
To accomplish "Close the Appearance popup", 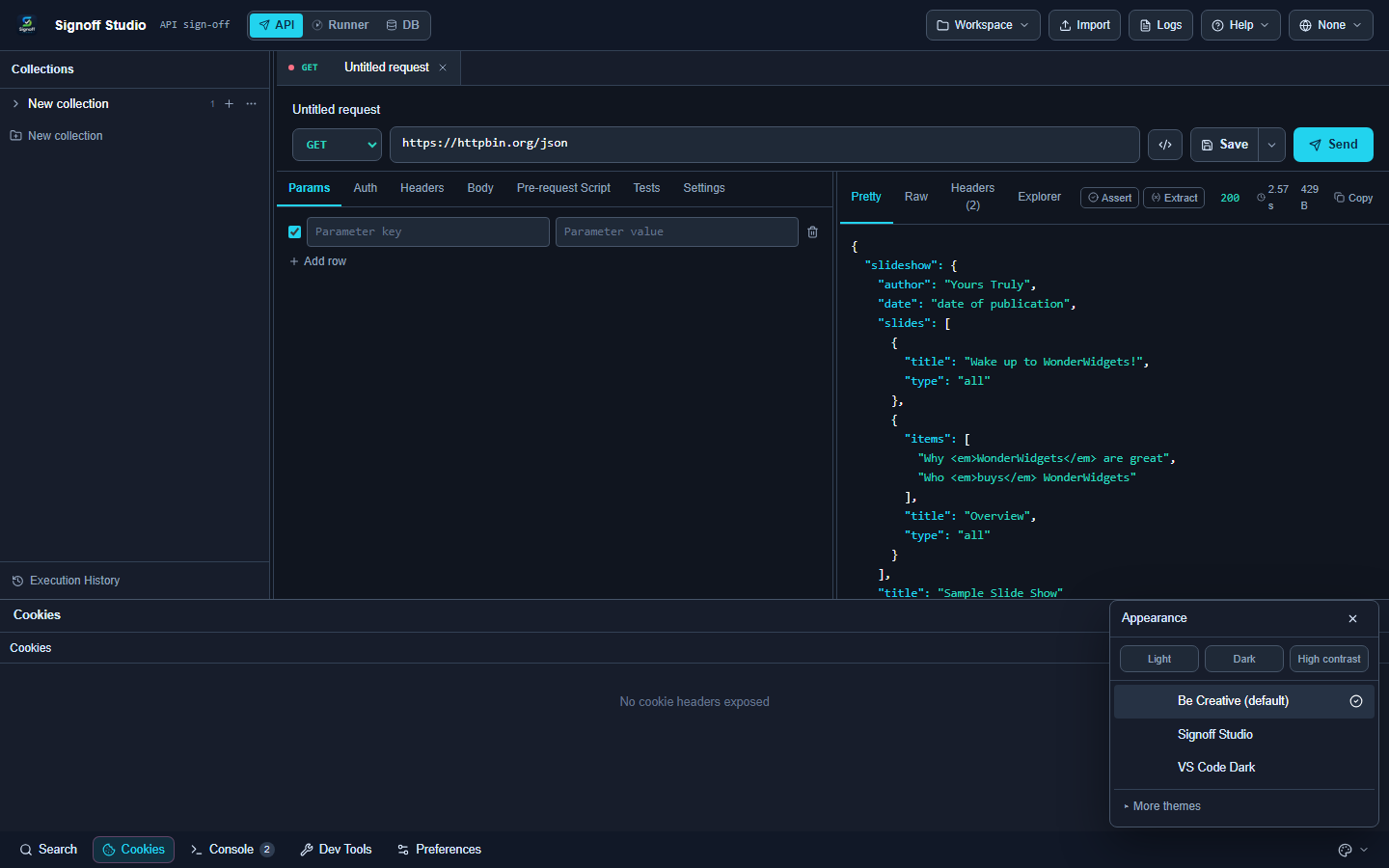I will click(x=1353, y=619).
